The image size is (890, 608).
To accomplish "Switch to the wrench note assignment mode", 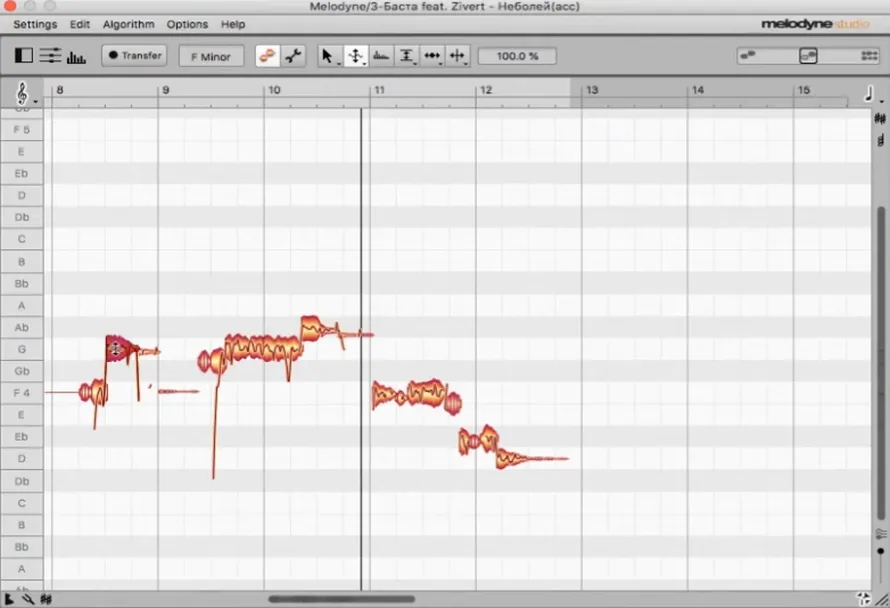I will [293, 56].
